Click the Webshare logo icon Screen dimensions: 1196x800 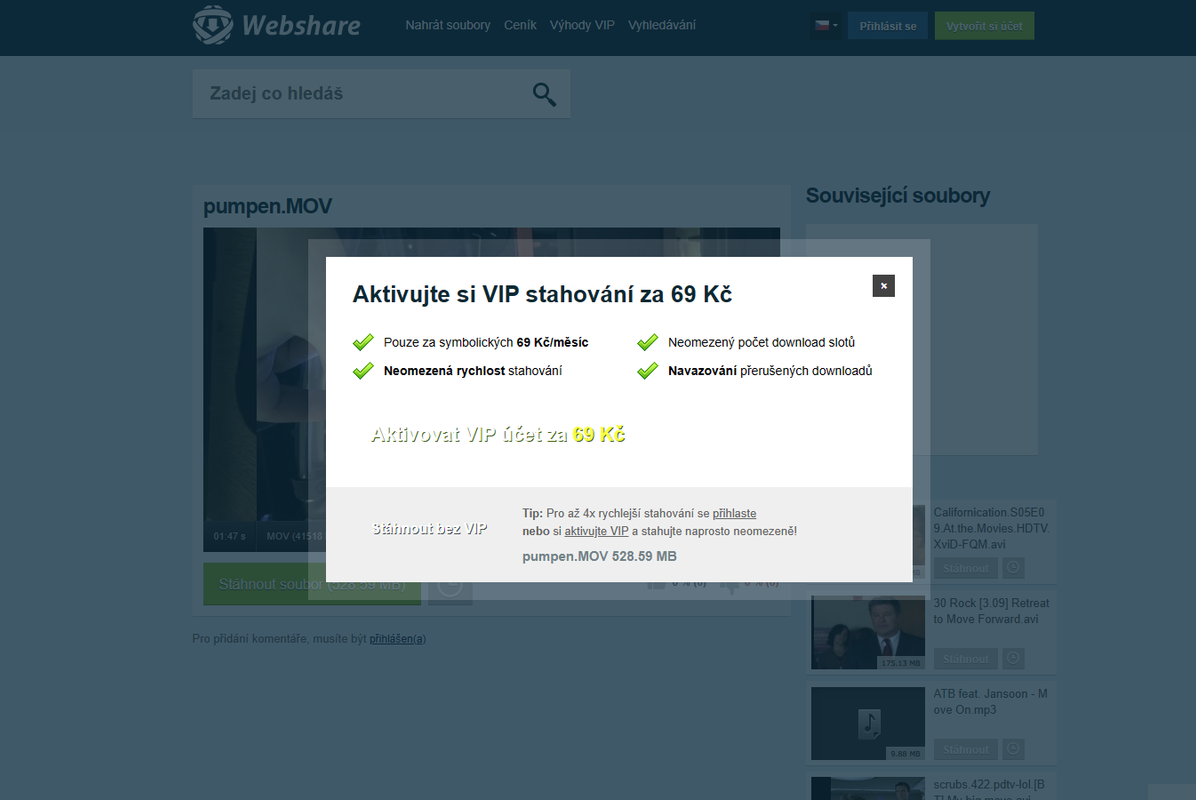[x=213, y=25]
